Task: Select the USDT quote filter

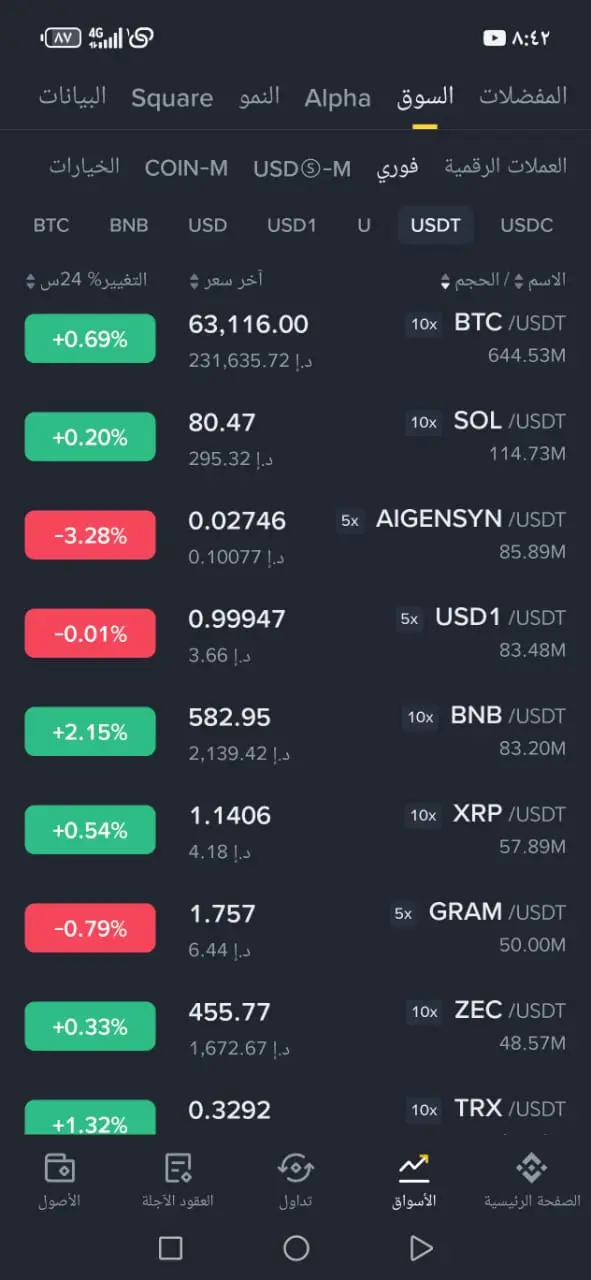Action: (x=435, y=225)
